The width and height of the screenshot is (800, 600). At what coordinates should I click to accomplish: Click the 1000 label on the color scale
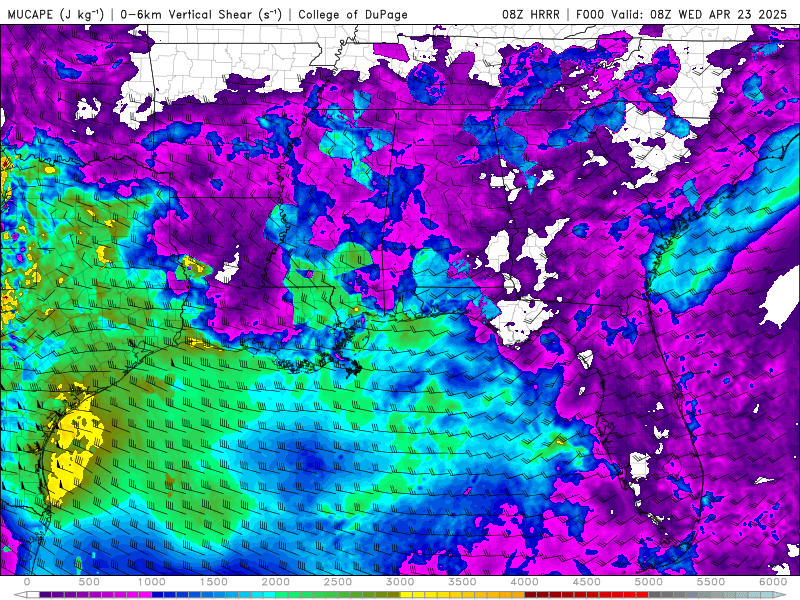tap(152, 582)
